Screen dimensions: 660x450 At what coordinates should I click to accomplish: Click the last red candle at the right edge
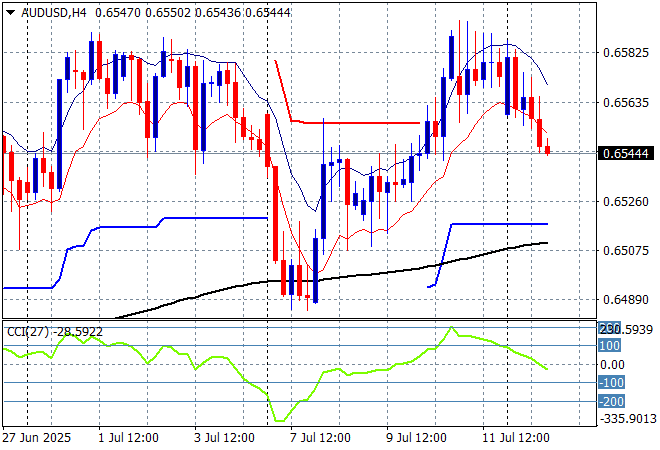(x=548, y=150)
